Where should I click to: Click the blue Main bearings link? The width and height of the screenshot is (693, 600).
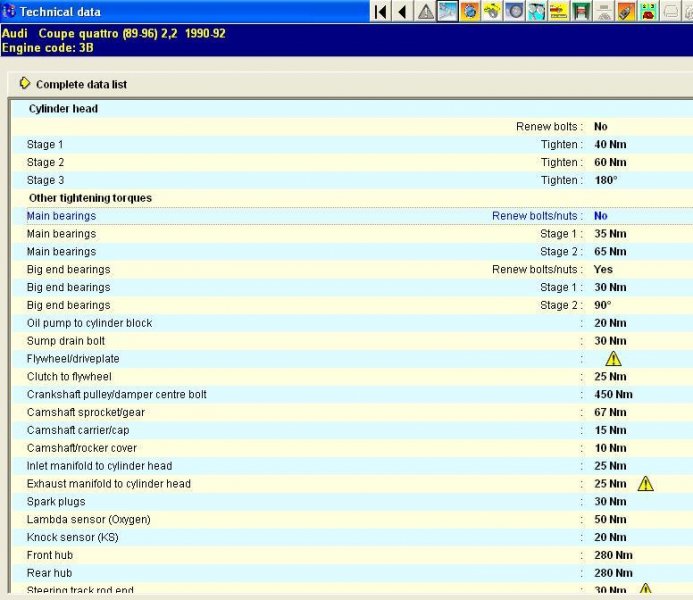click(61, 216)
